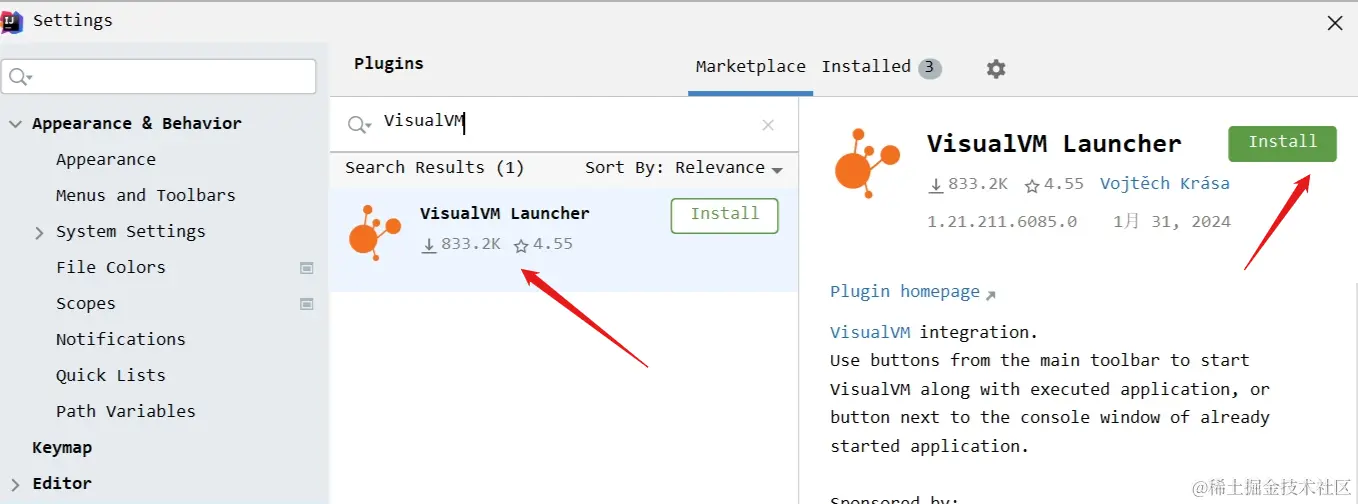The image size is (1358, 504).
Task: Clear the plugin search text
Action: pos(768,125)
